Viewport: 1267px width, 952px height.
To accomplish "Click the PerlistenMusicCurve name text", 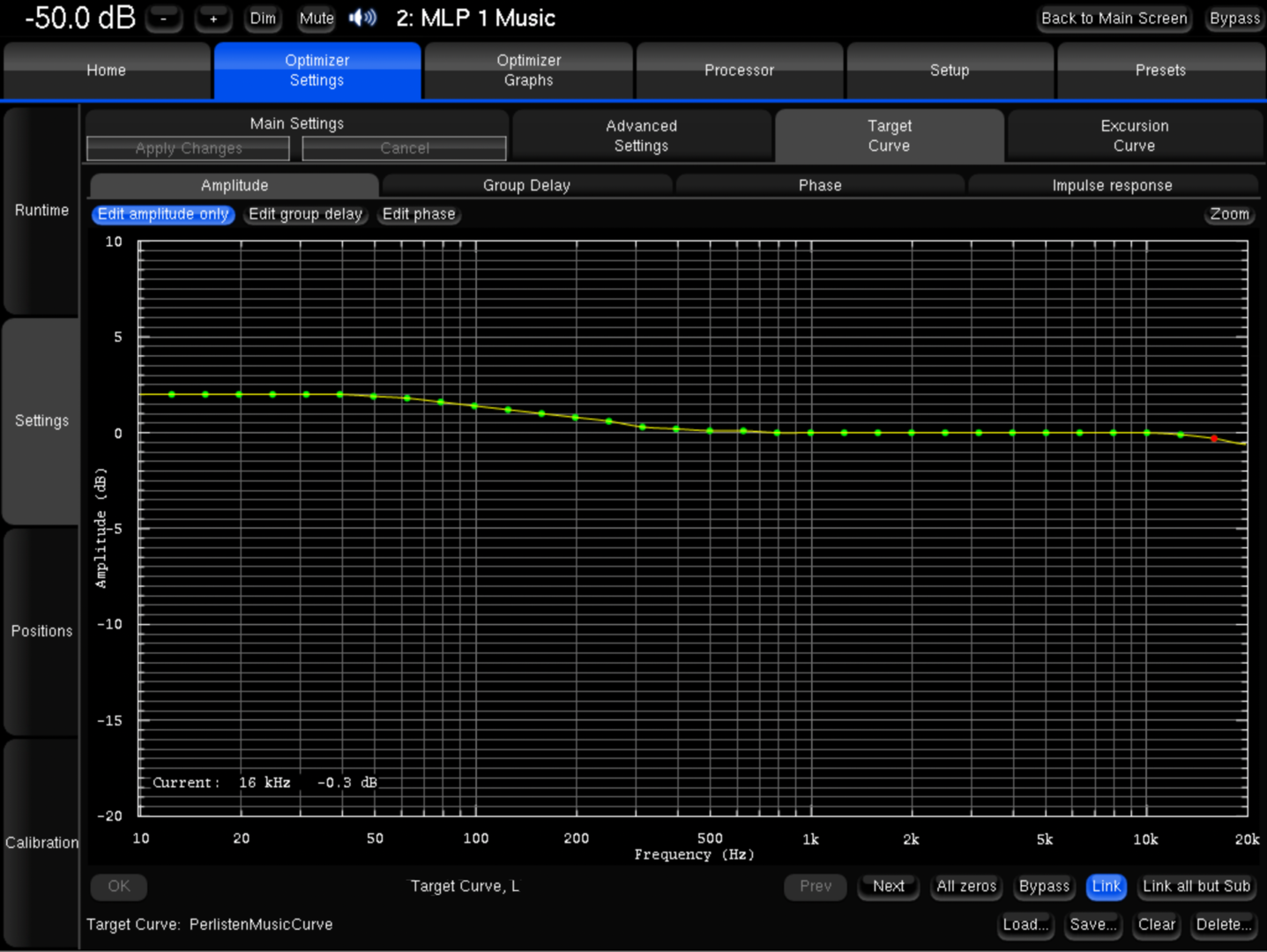I will tap(261, 925).
